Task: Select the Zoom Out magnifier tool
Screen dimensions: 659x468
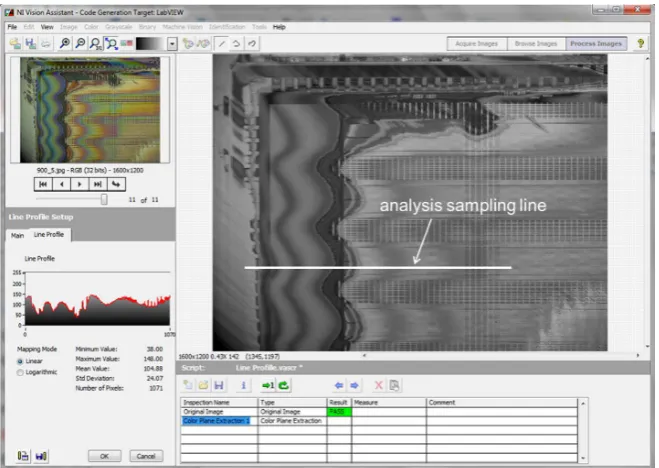Action: pyautogui.click(x=80, y=43)
